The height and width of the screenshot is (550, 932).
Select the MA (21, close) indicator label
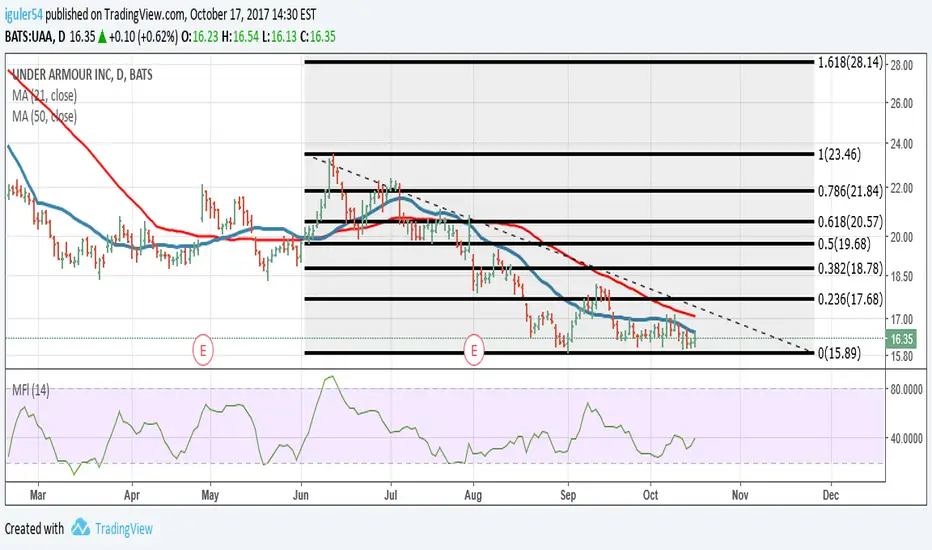[45, 96]
